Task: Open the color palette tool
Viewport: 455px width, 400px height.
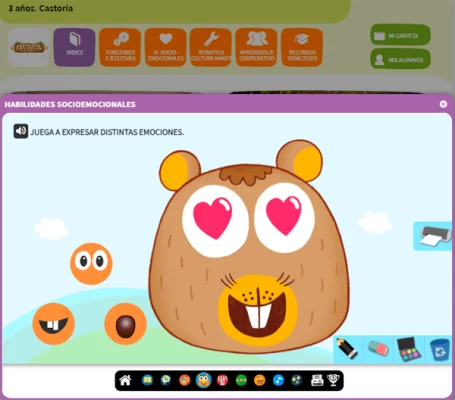Action: [x=409, y=349]
